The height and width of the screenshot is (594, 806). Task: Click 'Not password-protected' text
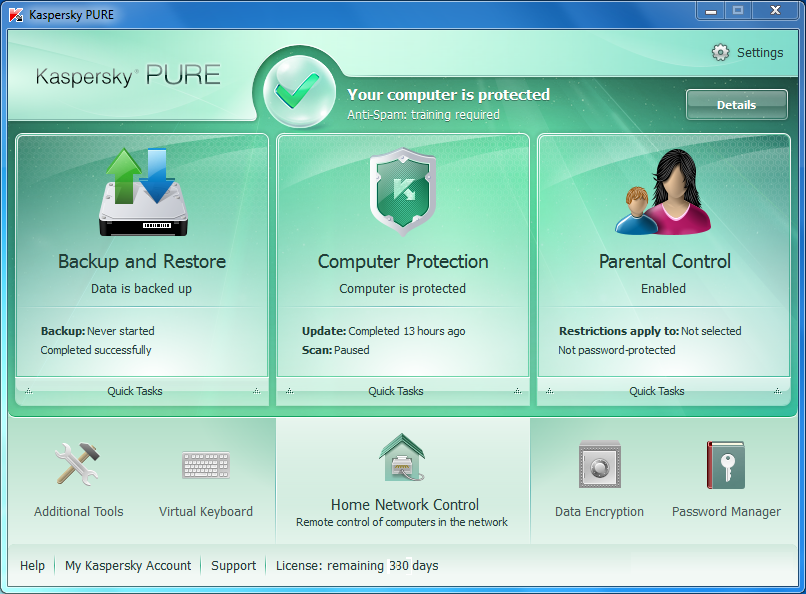click(x=617, y=350)
